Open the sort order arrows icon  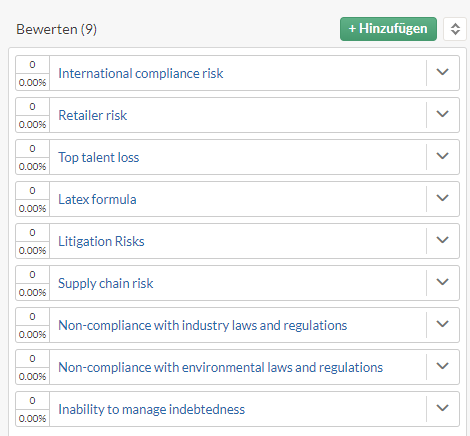coord(455,29)
